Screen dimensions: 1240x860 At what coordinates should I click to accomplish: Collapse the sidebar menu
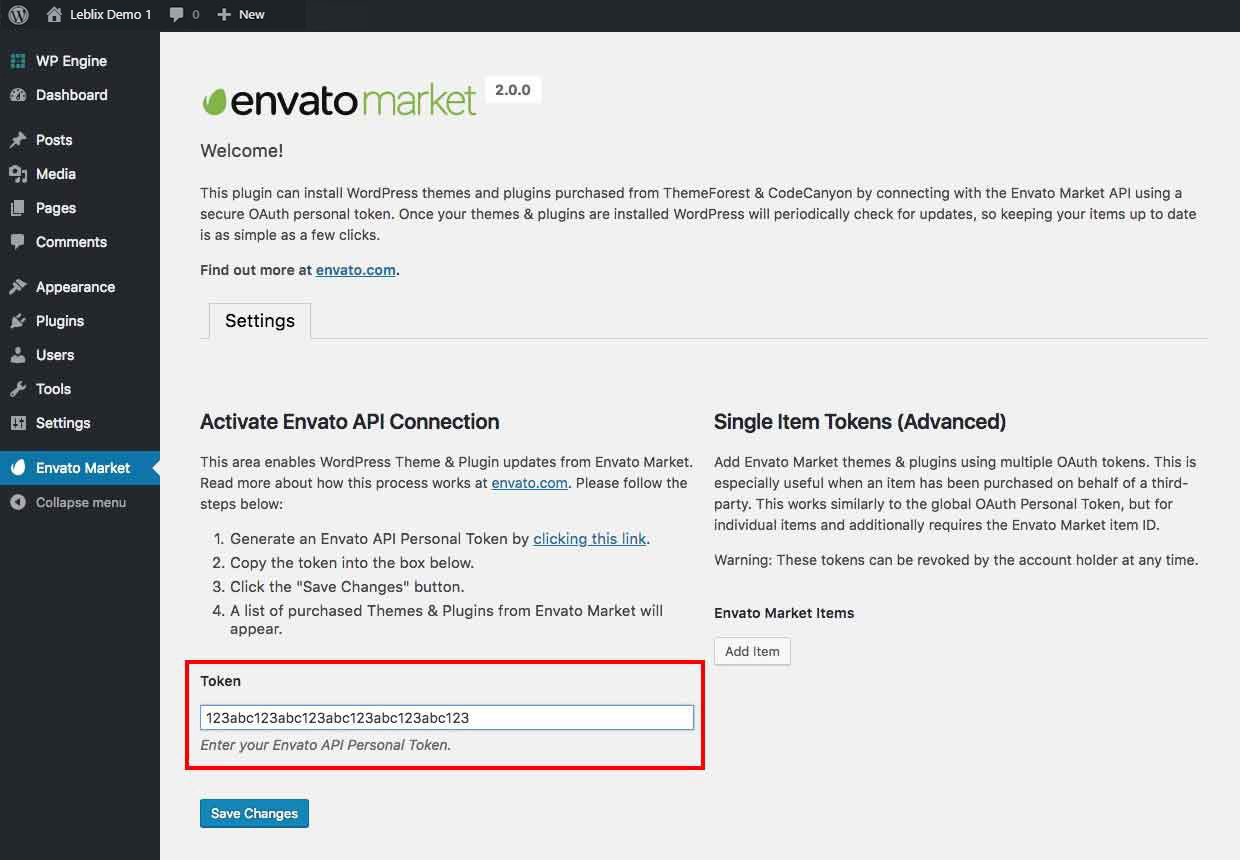(x=80, y=503)
